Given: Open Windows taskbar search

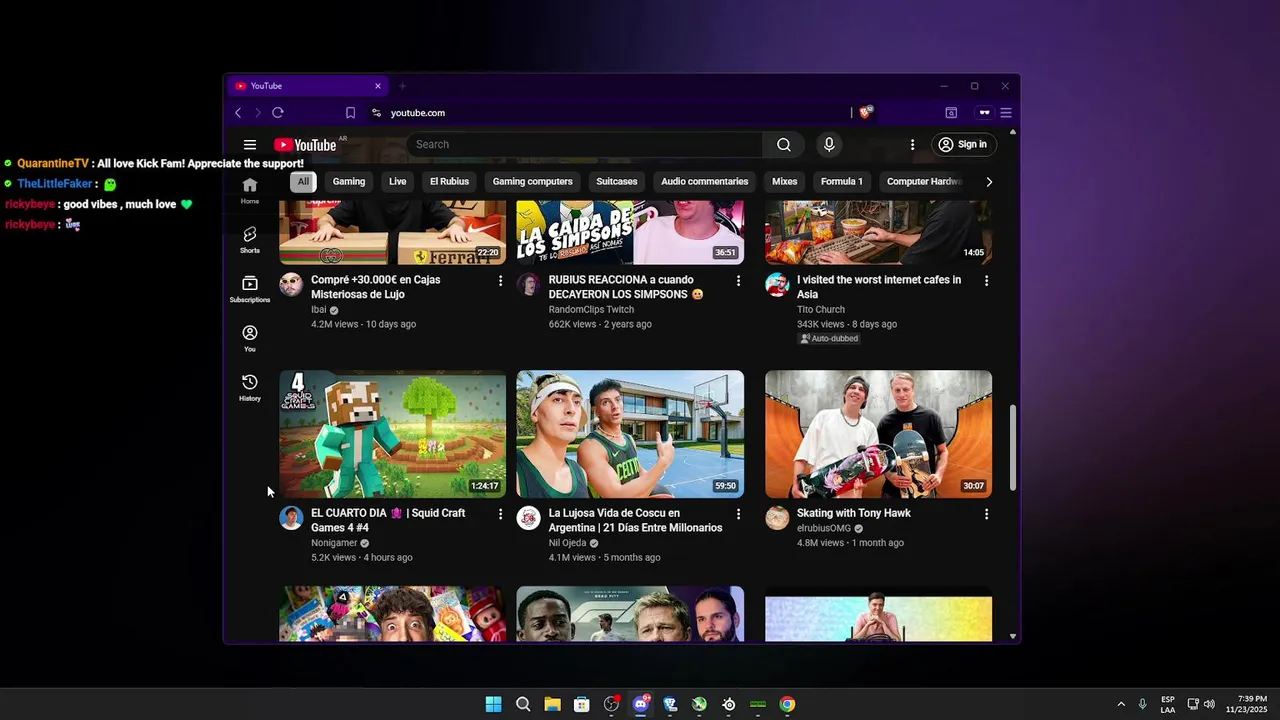Looking at the screenshot, I should (x=523, y=704).
